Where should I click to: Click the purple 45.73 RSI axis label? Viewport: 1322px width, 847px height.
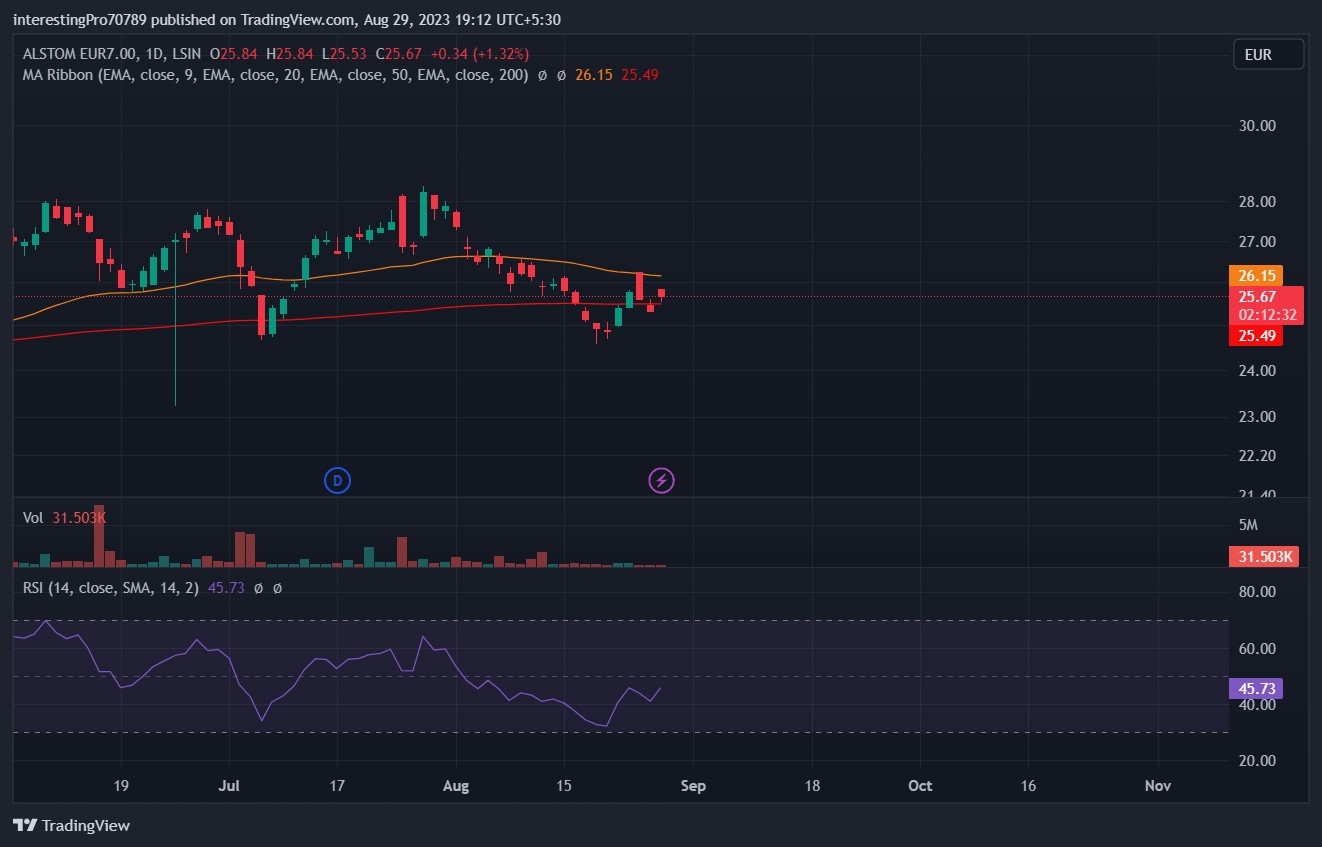[1256, 689]
